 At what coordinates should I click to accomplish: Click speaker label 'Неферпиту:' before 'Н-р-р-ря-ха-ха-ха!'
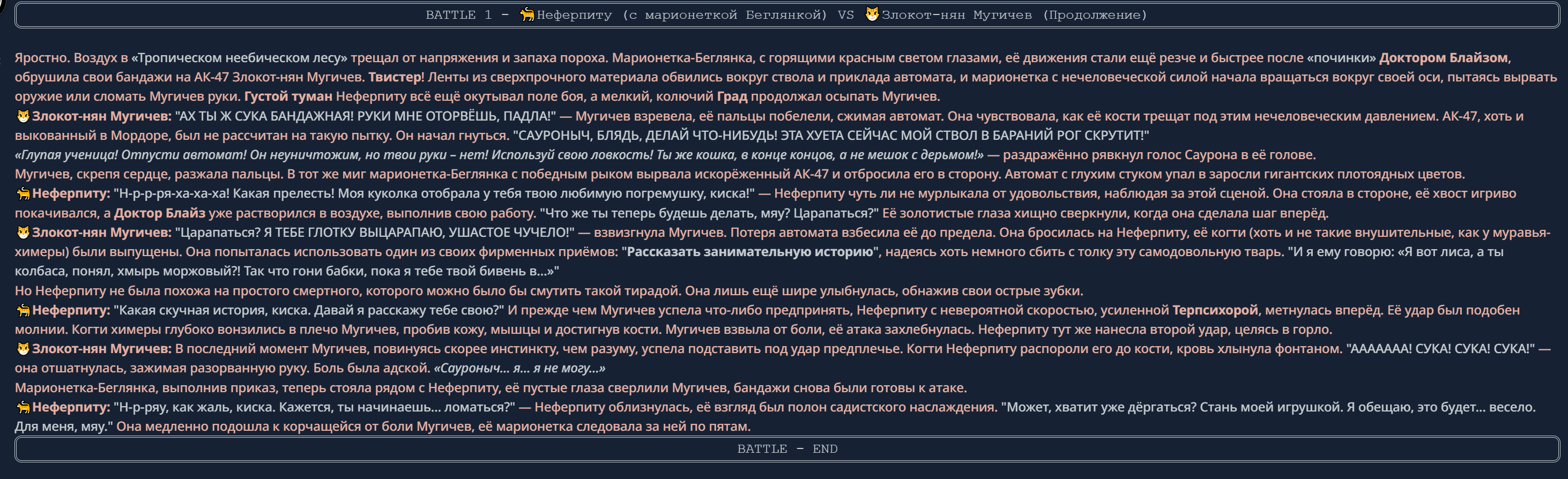pyautogui.click(x=71, y=193)
